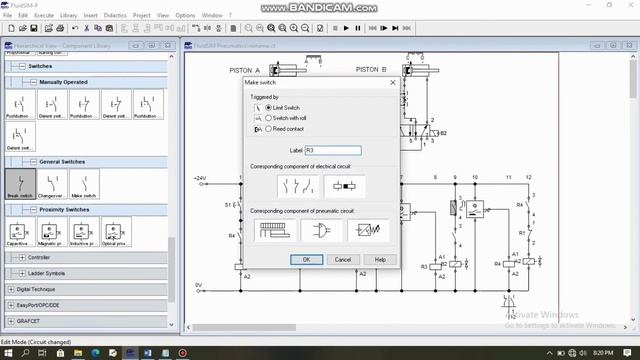This screenshot has height=360, width=640.
Task: Confirm dialog with OK button
Action: [307, 260]
